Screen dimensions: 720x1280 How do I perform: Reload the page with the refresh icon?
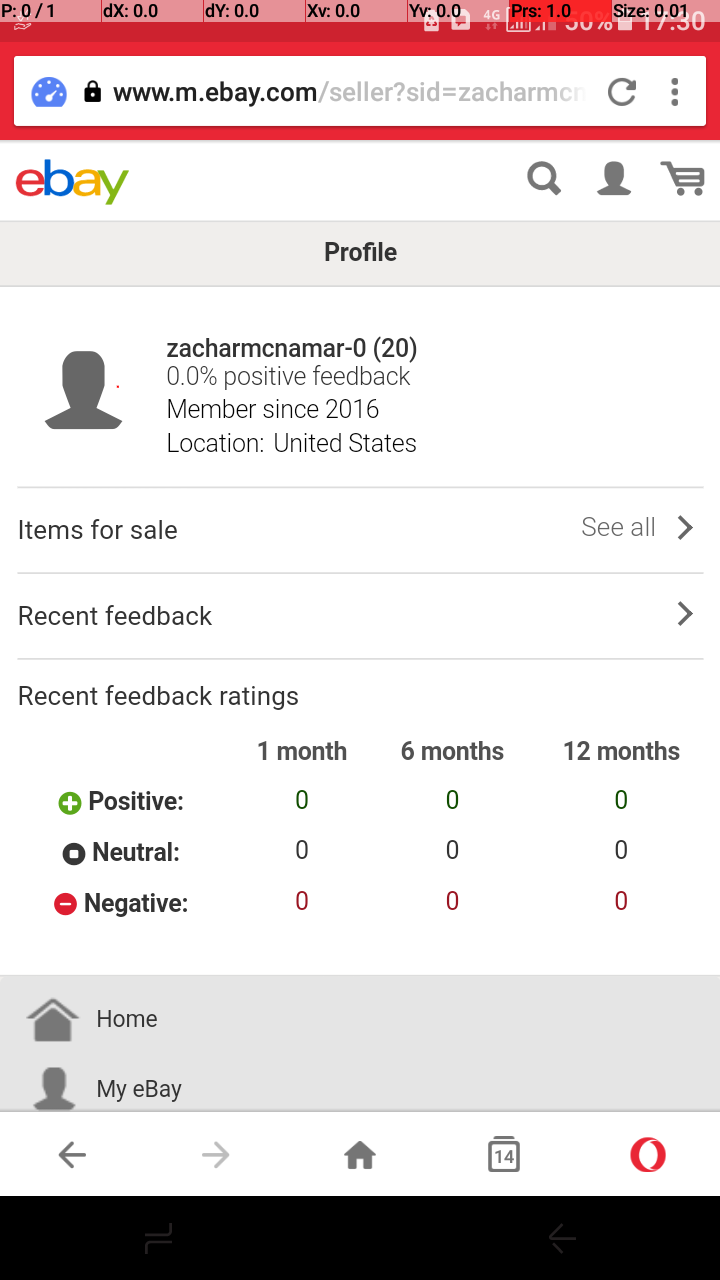pos(622,93)
